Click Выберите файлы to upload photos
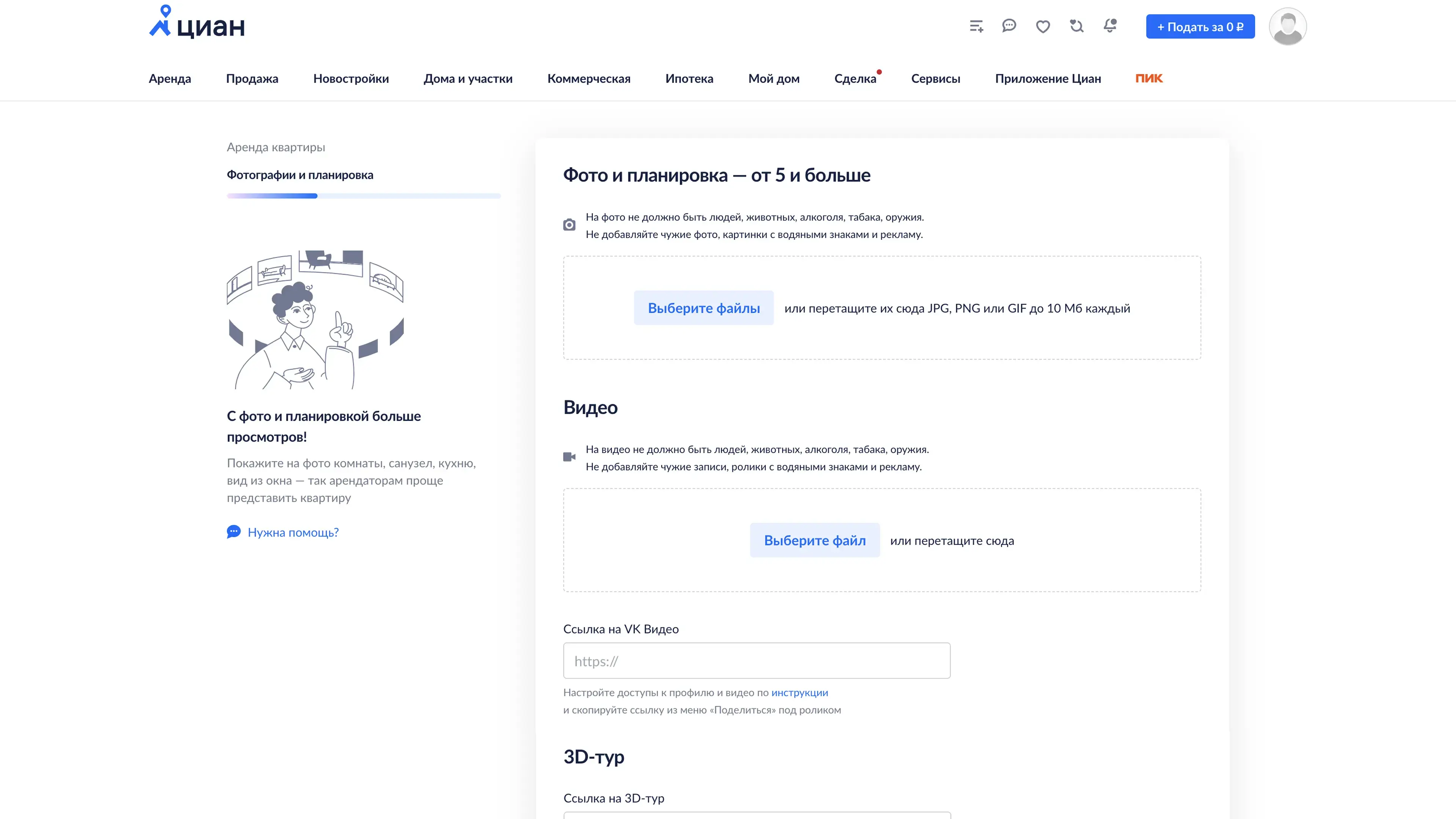Image resolution: width=1456 pixels, height=819 pixels. pyautogui.click(x=703, y=308)
